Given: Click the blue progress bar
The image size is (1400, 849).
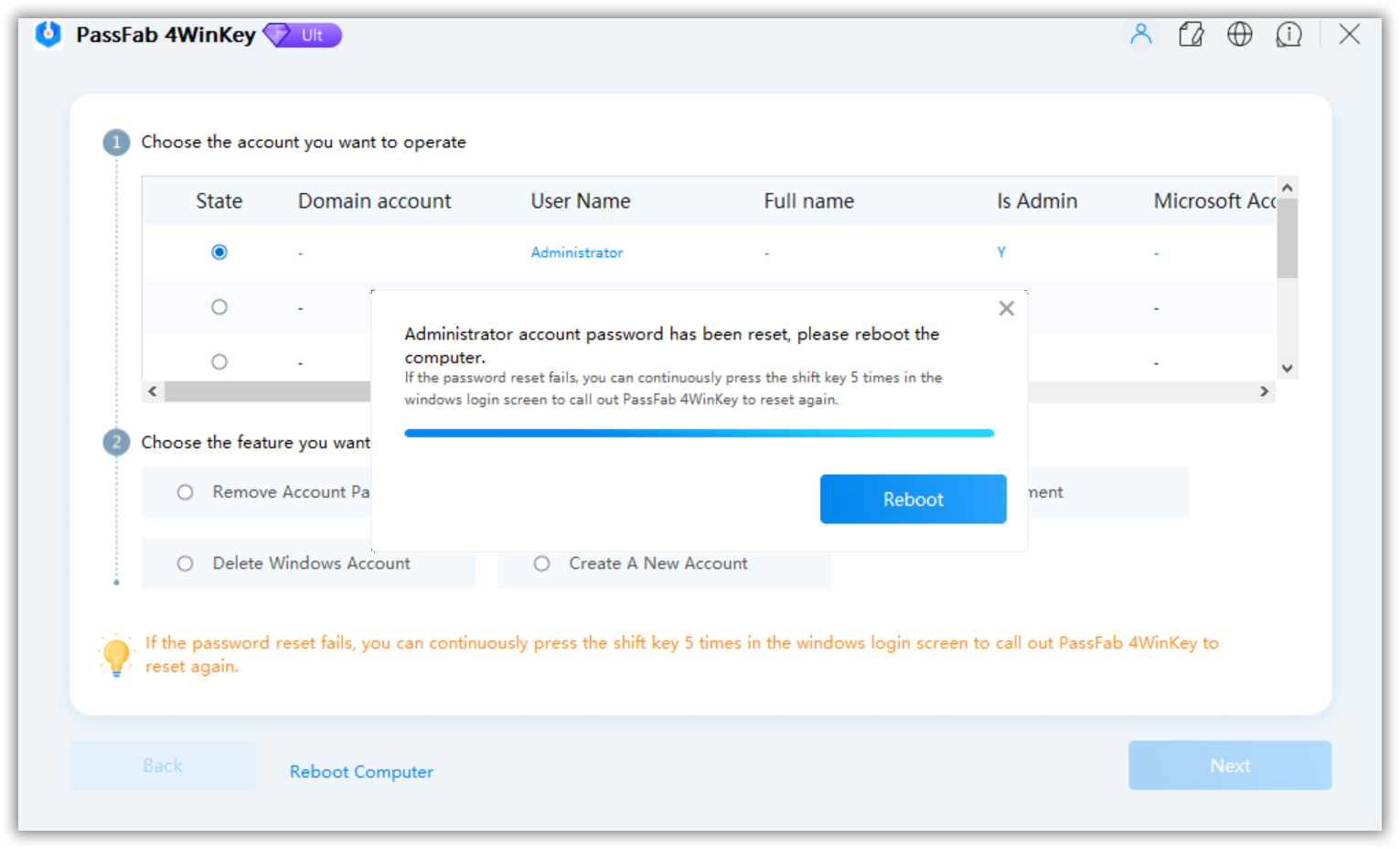Looking at the screenshot, I should pyautogui.click(x=700, y=432).
